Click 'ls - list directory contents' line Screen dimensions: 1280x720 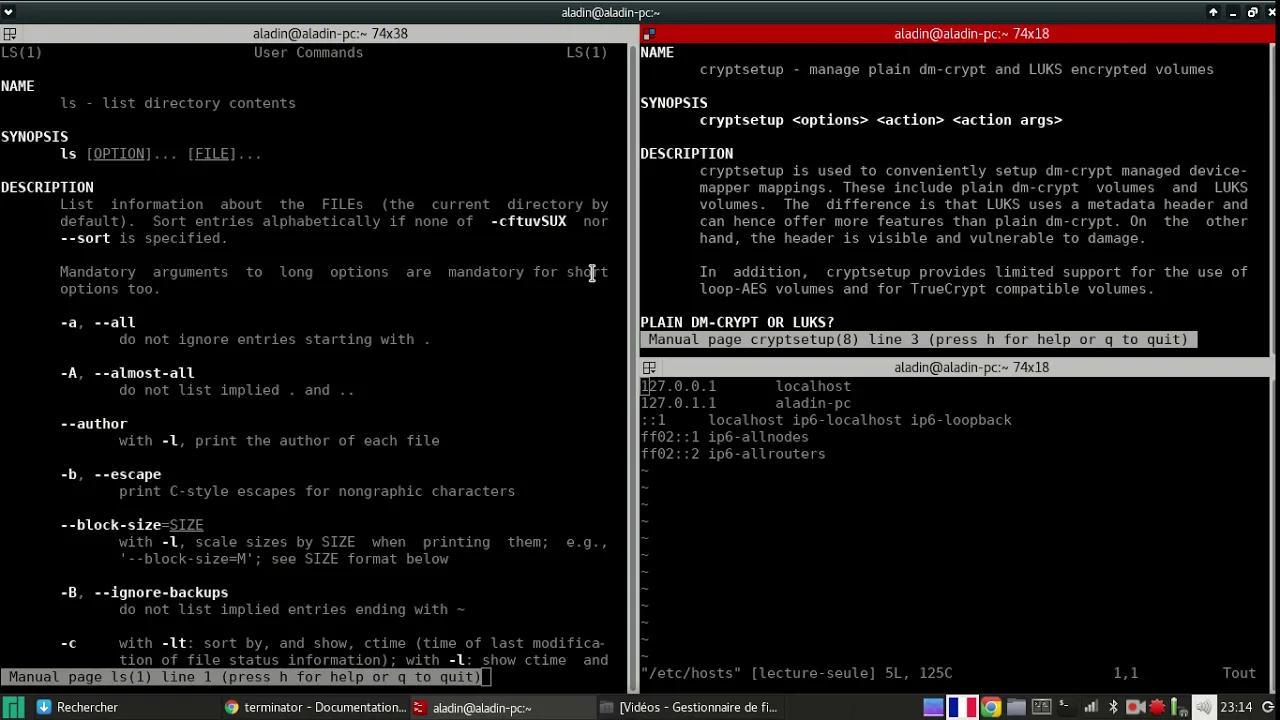[178, 103]
